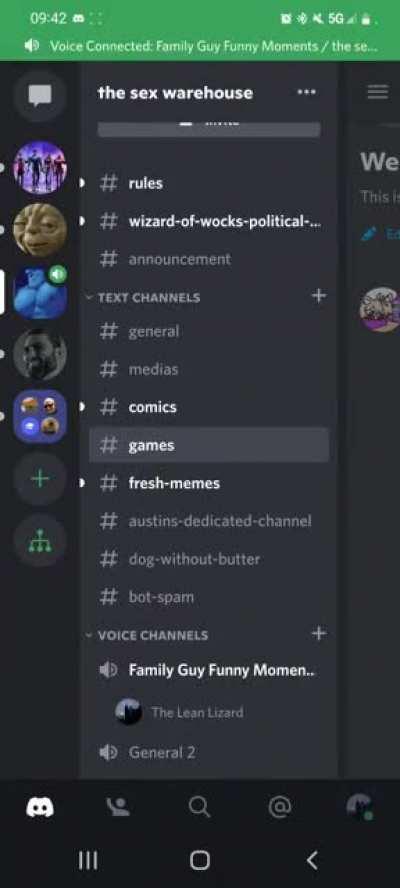The width and height of the screenshot is (400, 888).
Task: Open mentions at-sign tab
Action: 279,806
